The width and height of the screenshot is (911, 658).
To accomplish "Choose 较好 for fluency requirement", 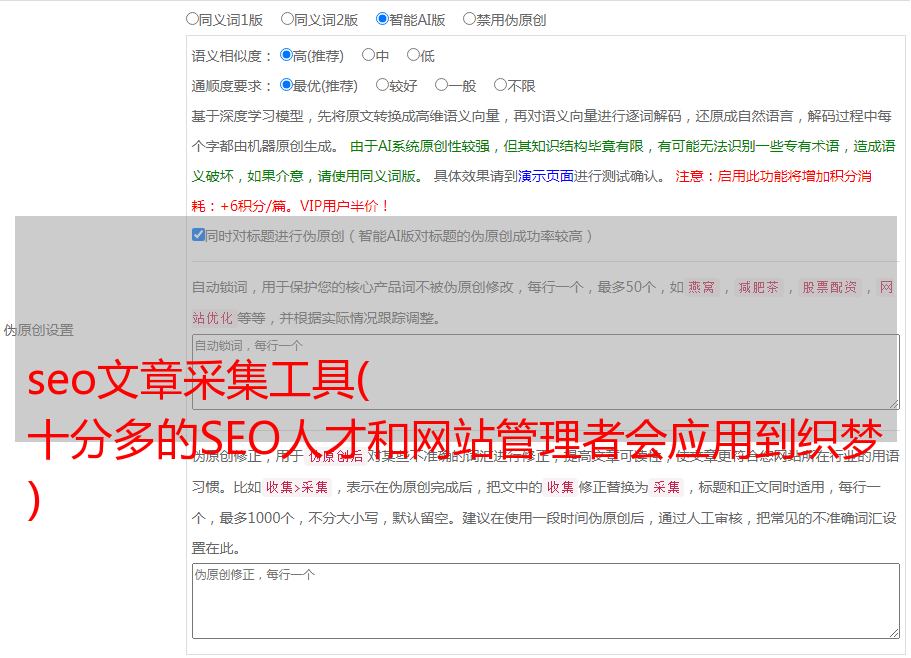I will (382, 85).
